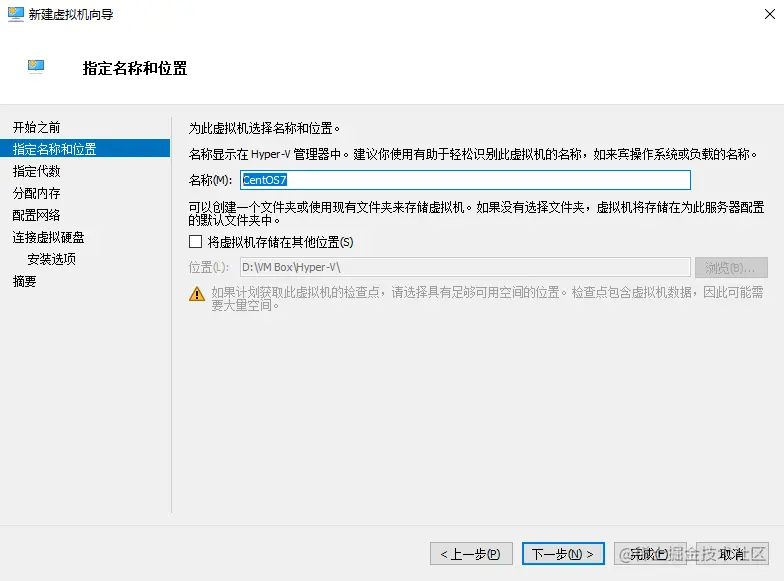Click the 名称(M): label

[x=210, y=180]
